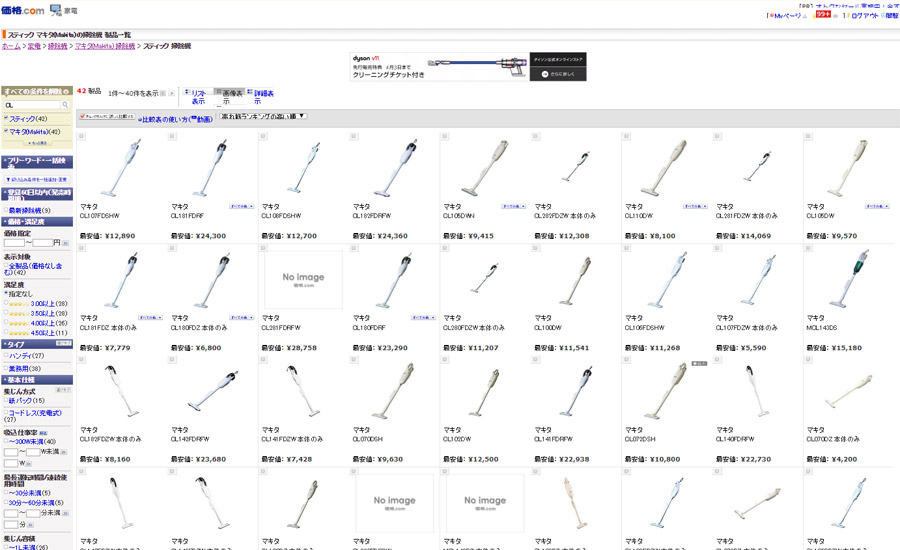The image size is (900, 550).
Task: Open the 比較表の使い方 video link
Action: click(x=176, y=119)
